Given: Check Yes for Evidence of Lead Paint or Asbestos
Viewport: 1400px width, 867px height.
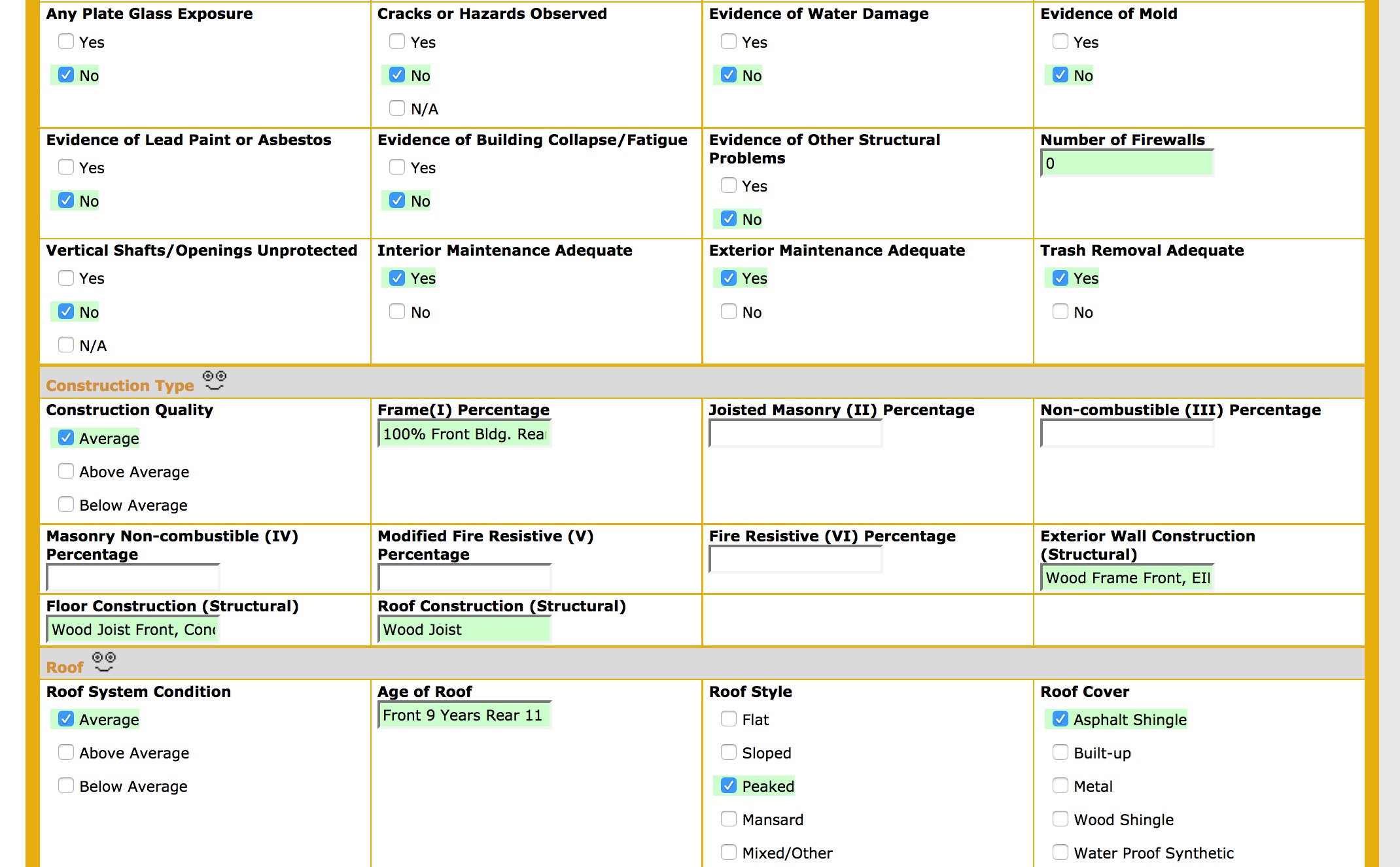Looking at the screenshot, I should (65, 167).
